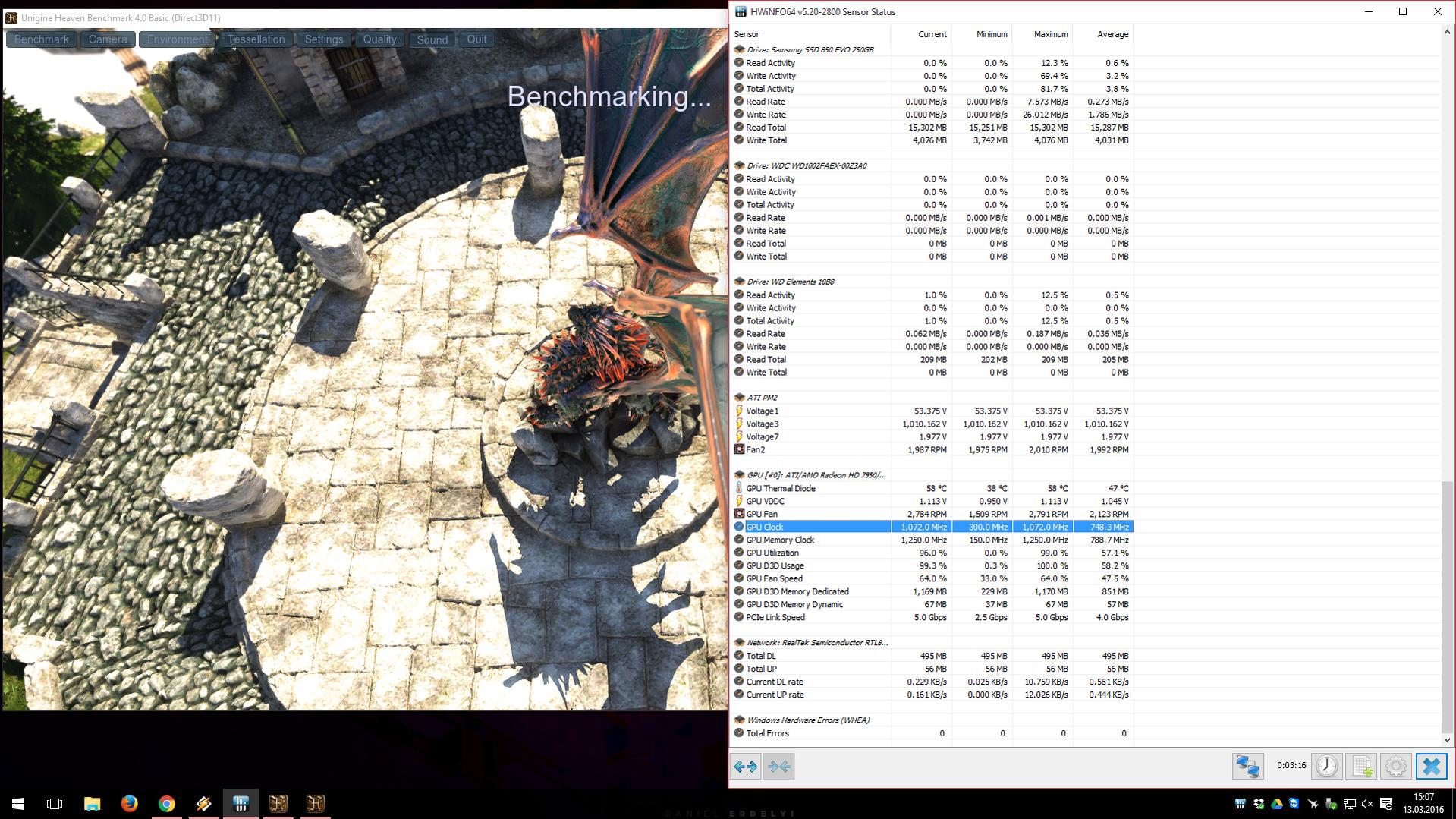Select Total Errors row
Viewport: 1456px width, 819px height.
point(932,733)
